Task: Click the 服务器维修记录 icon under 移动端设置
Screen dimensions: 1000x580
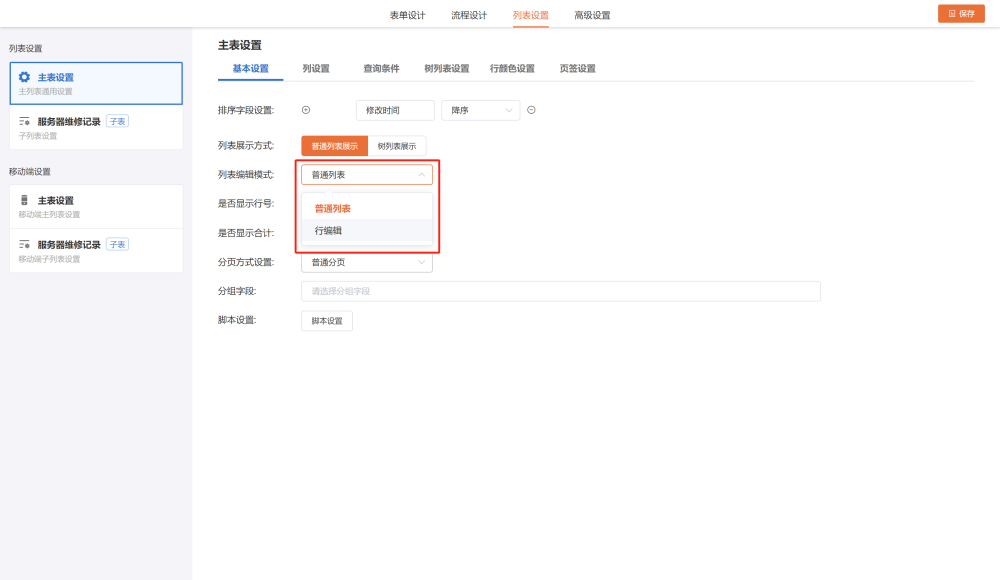Action: 25,245
